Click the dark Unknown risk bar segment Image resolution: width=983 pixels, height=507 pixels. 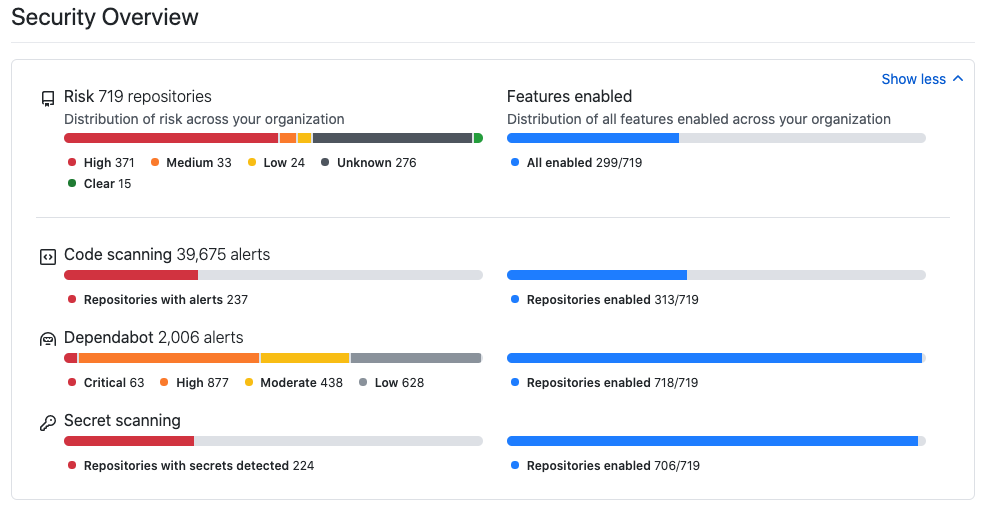[x=392, y=138]
